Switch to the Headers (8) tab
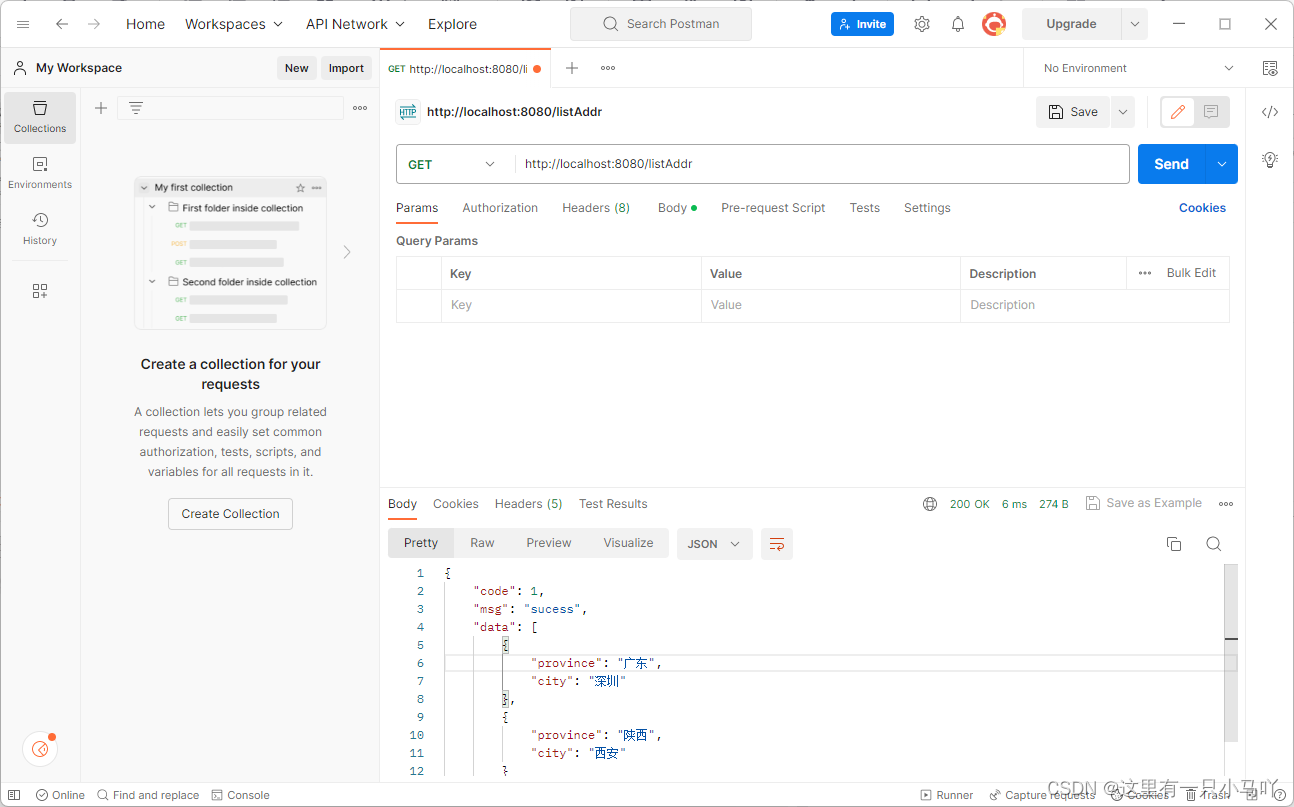1294x807 pixels. 596,208
